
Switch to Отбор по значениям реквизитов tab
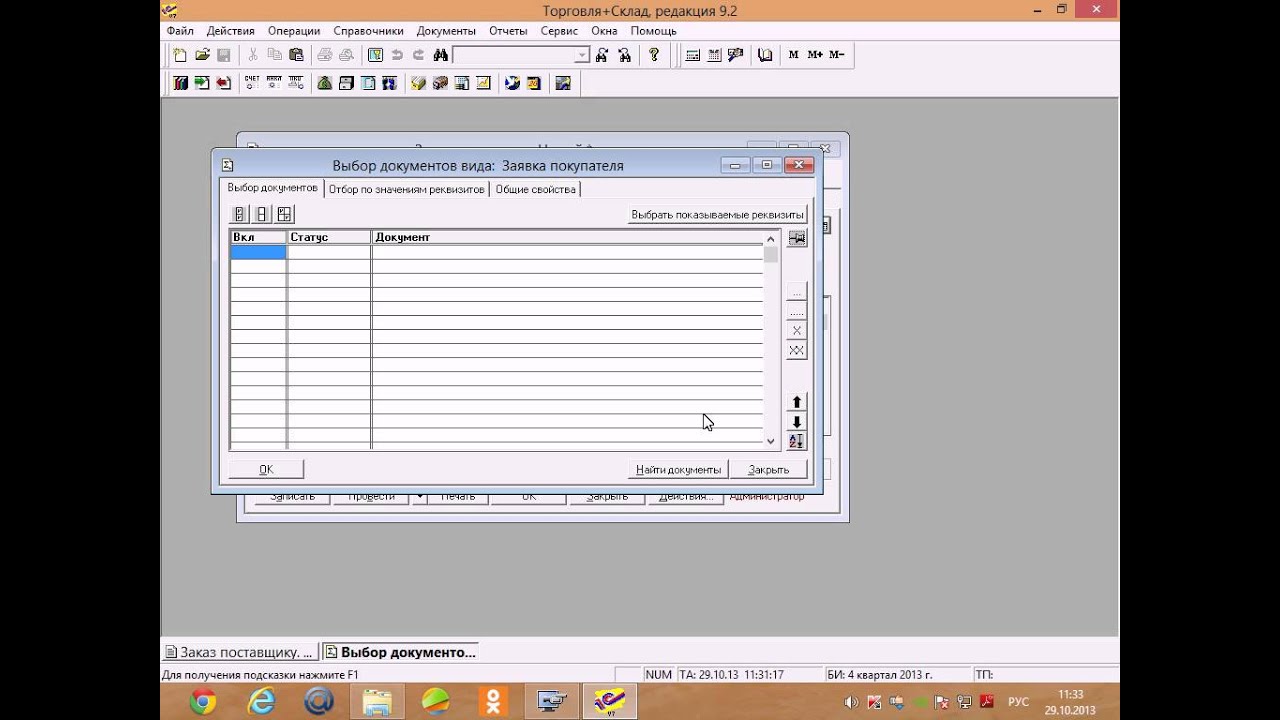click(x=406, y=189)
